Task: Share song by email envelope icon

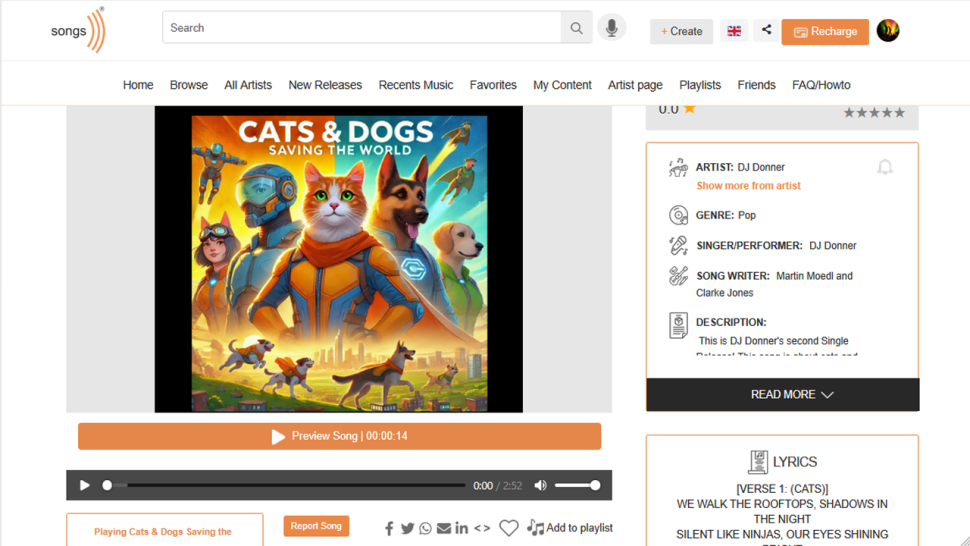Action: 443,528
